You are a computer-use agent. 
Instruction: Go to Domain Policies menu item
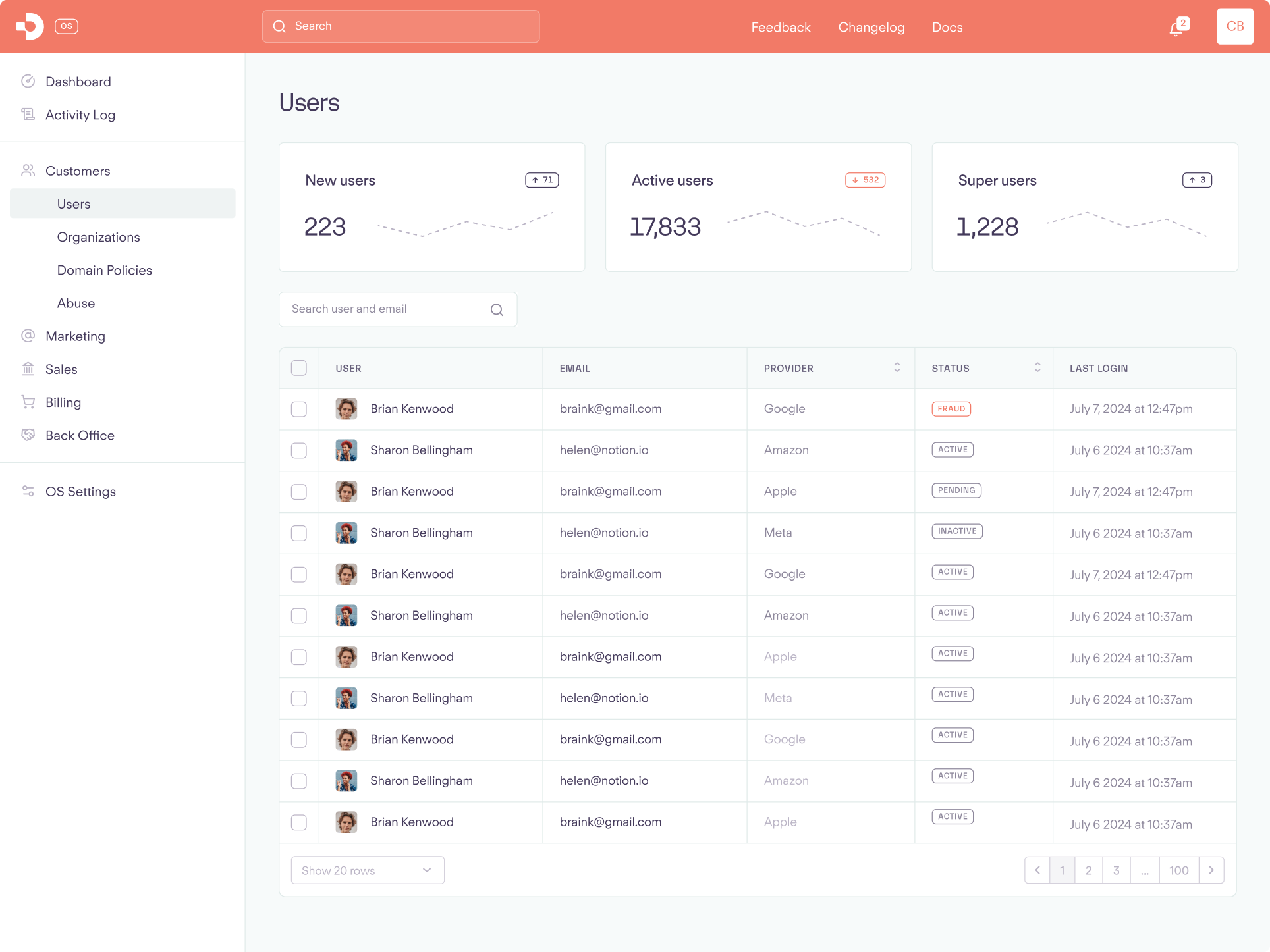coord(104,270)
